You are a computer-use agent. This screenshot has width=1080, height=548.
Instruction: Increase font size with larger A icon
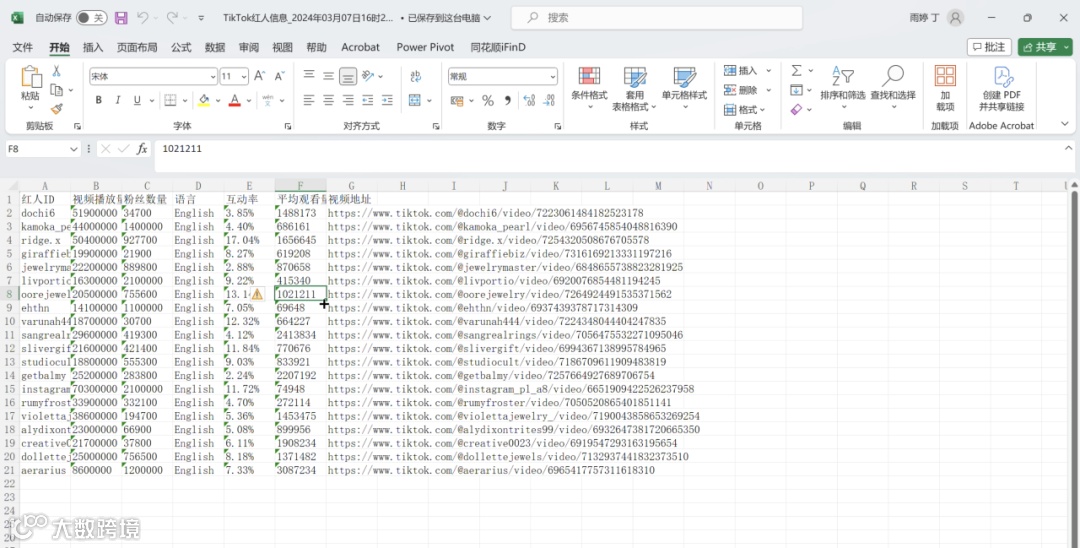click(260, 76)
